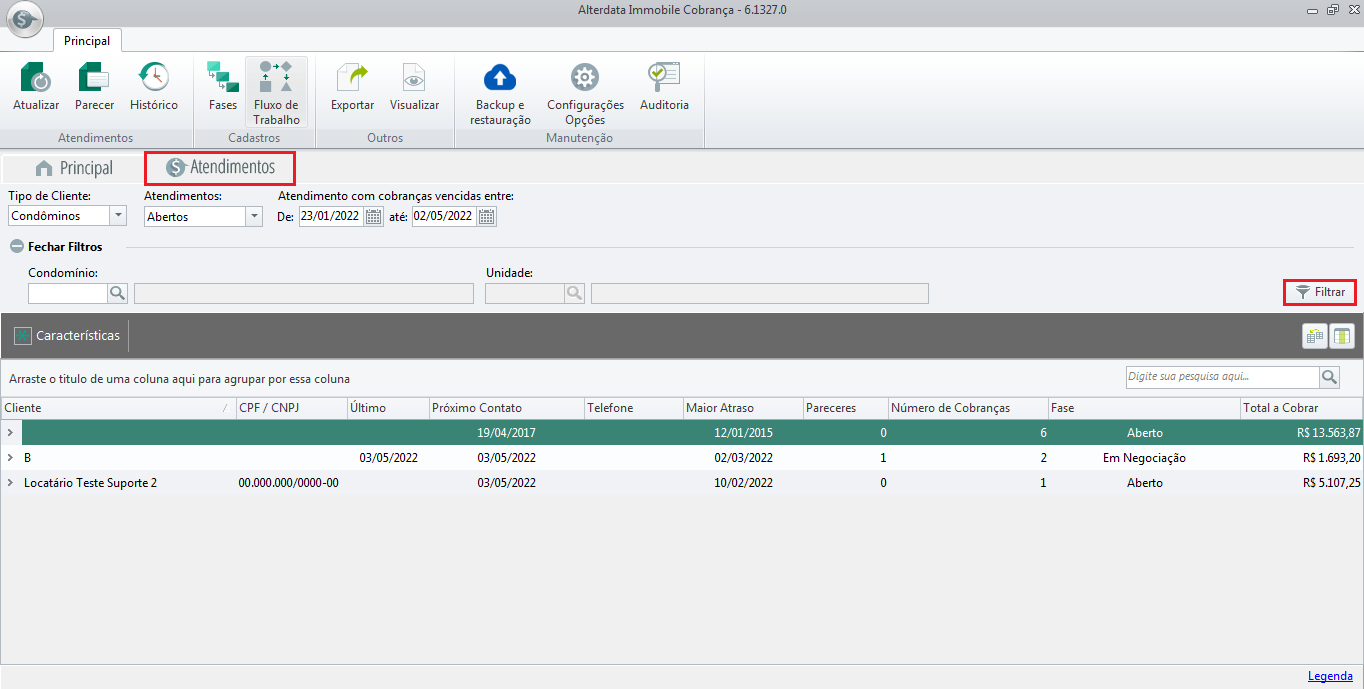The height and width of the screenshot is (689, 1364).
Task: Focus the Condomínio code input field
Action: click(68, 293)
